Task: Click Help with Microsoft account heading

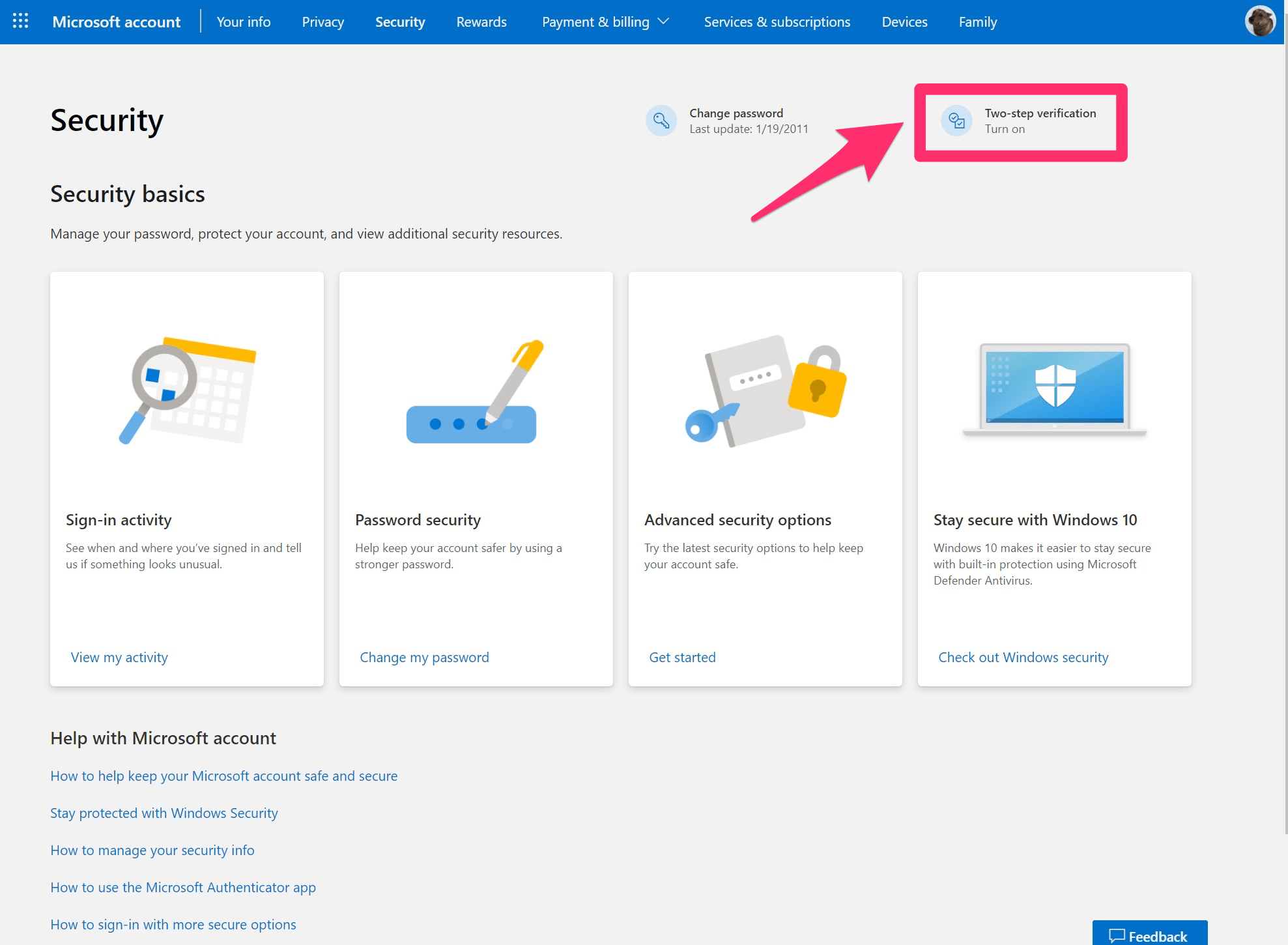Action: pyautogui.click(x=163, y=738)
